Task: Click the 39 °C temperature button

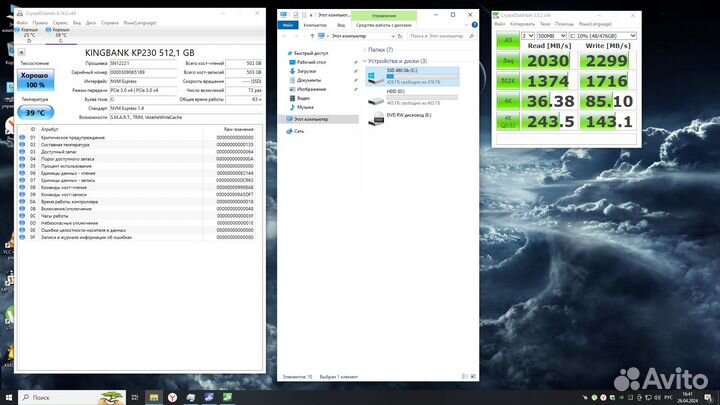Action: [35, 112]
